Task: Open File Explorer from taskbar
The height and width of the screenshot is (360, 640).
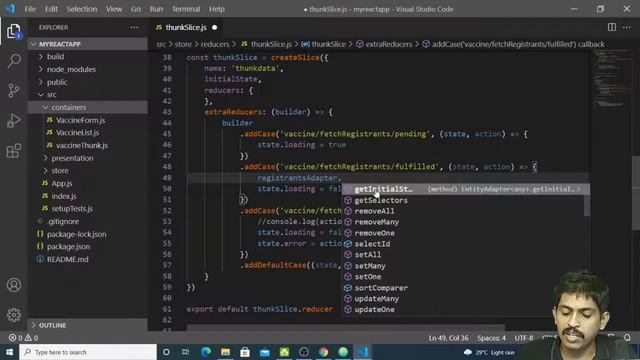Action: pos(225,352)
